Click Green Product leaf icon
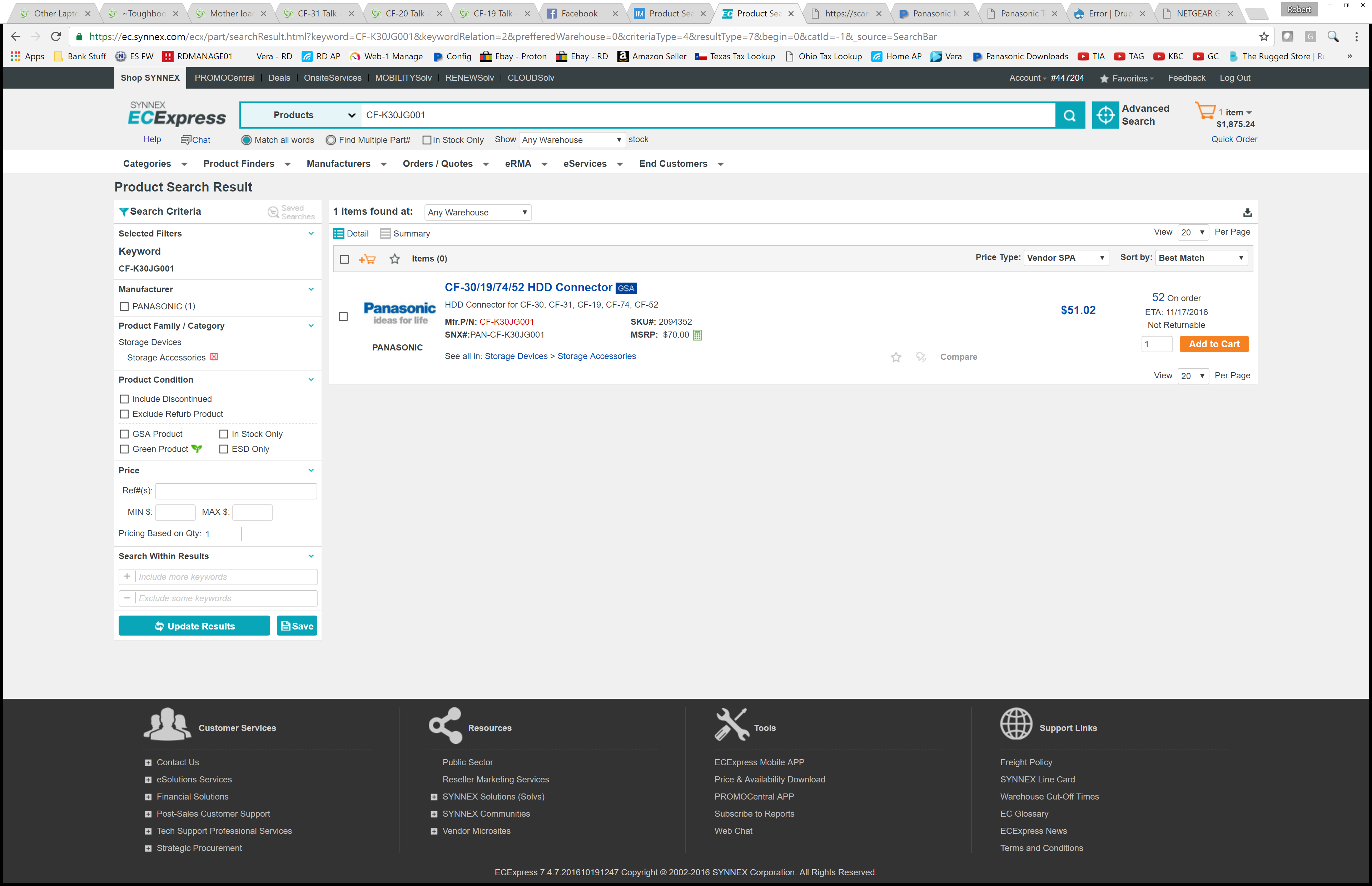Screen dimensions: 1372x886 197,449
